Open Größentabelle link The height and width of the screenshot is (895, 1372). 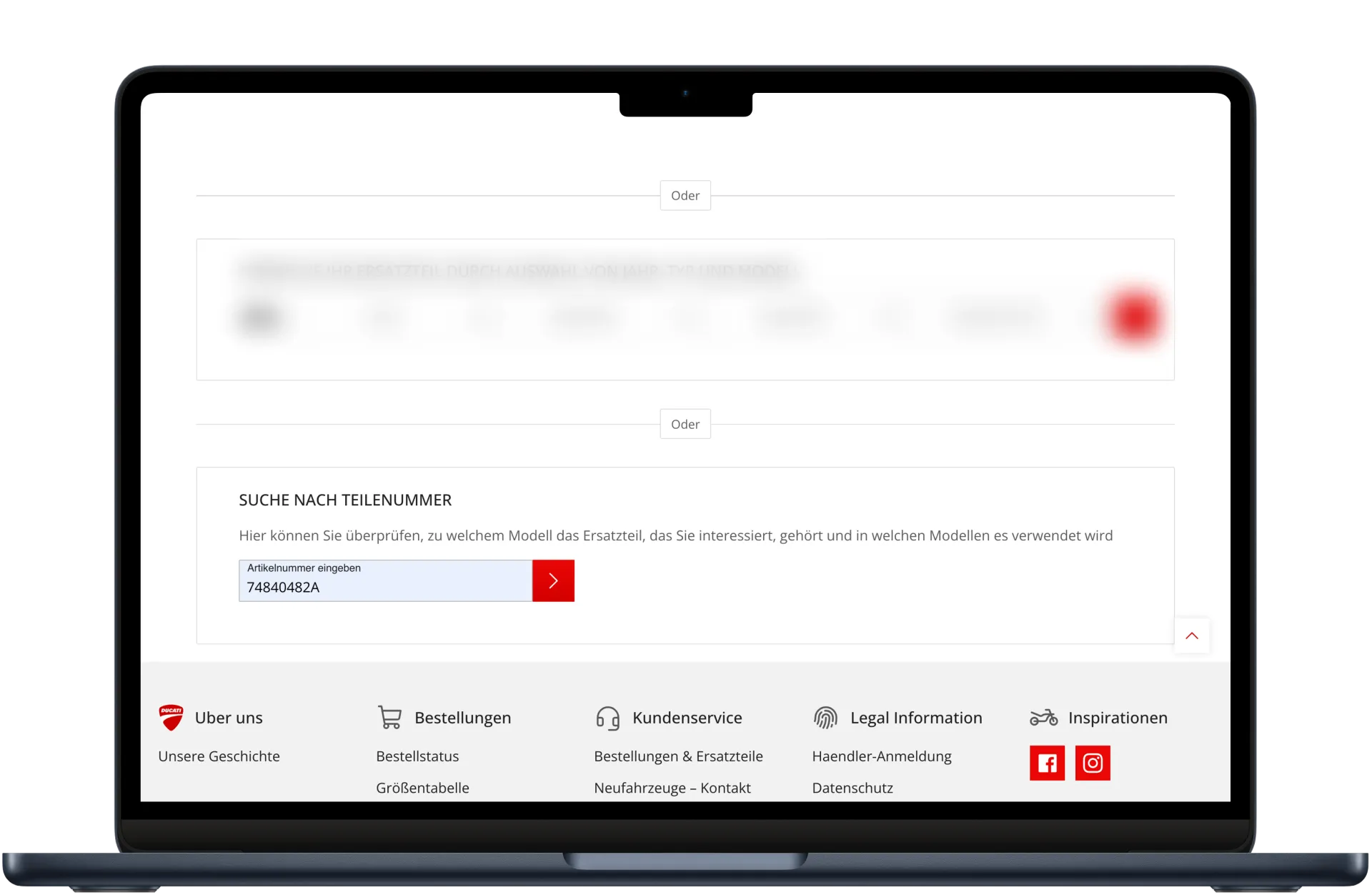[422, 788]
